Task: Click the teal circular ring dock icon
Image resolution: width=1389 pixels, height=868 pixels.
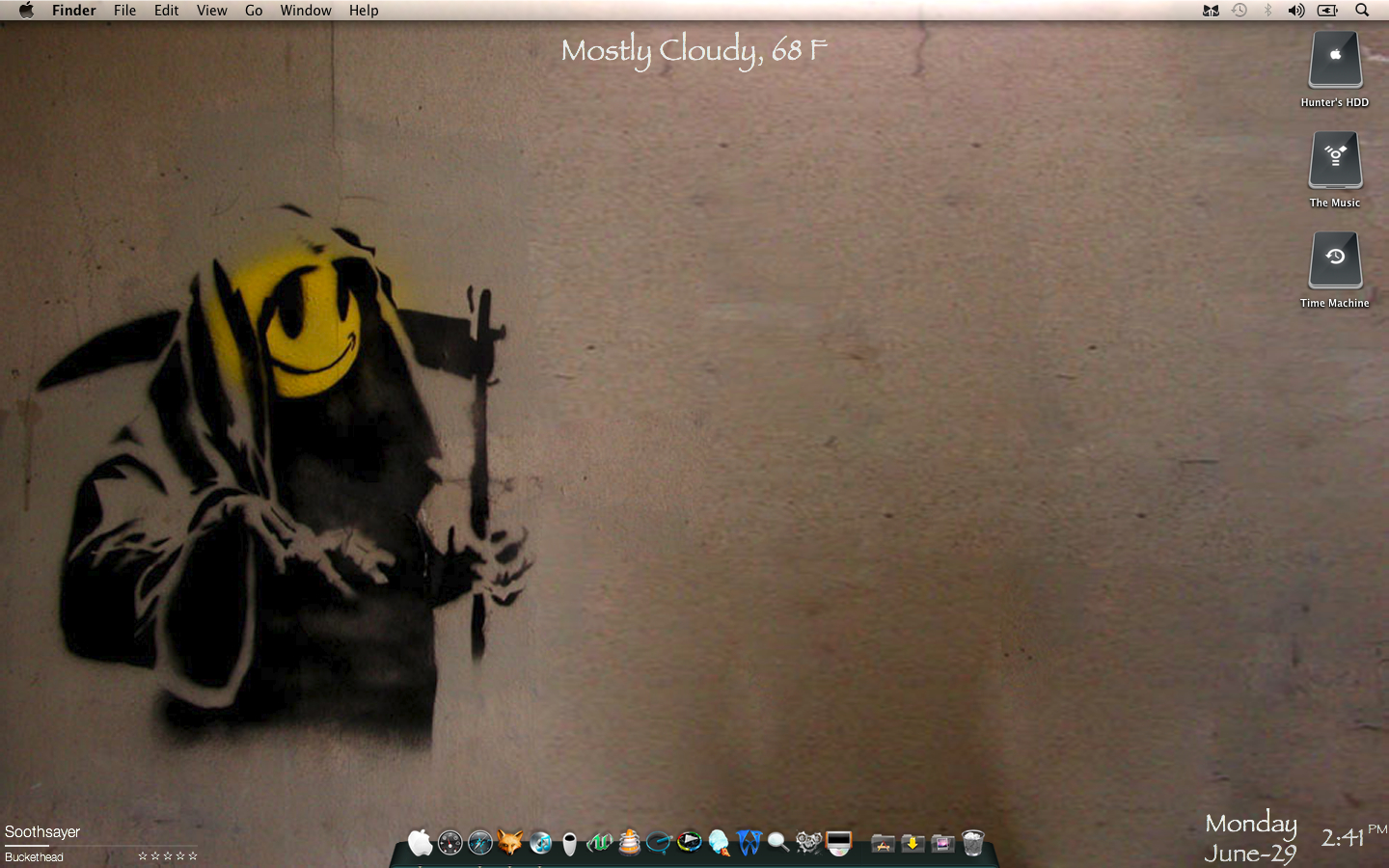Action: (x=659, y=843)
